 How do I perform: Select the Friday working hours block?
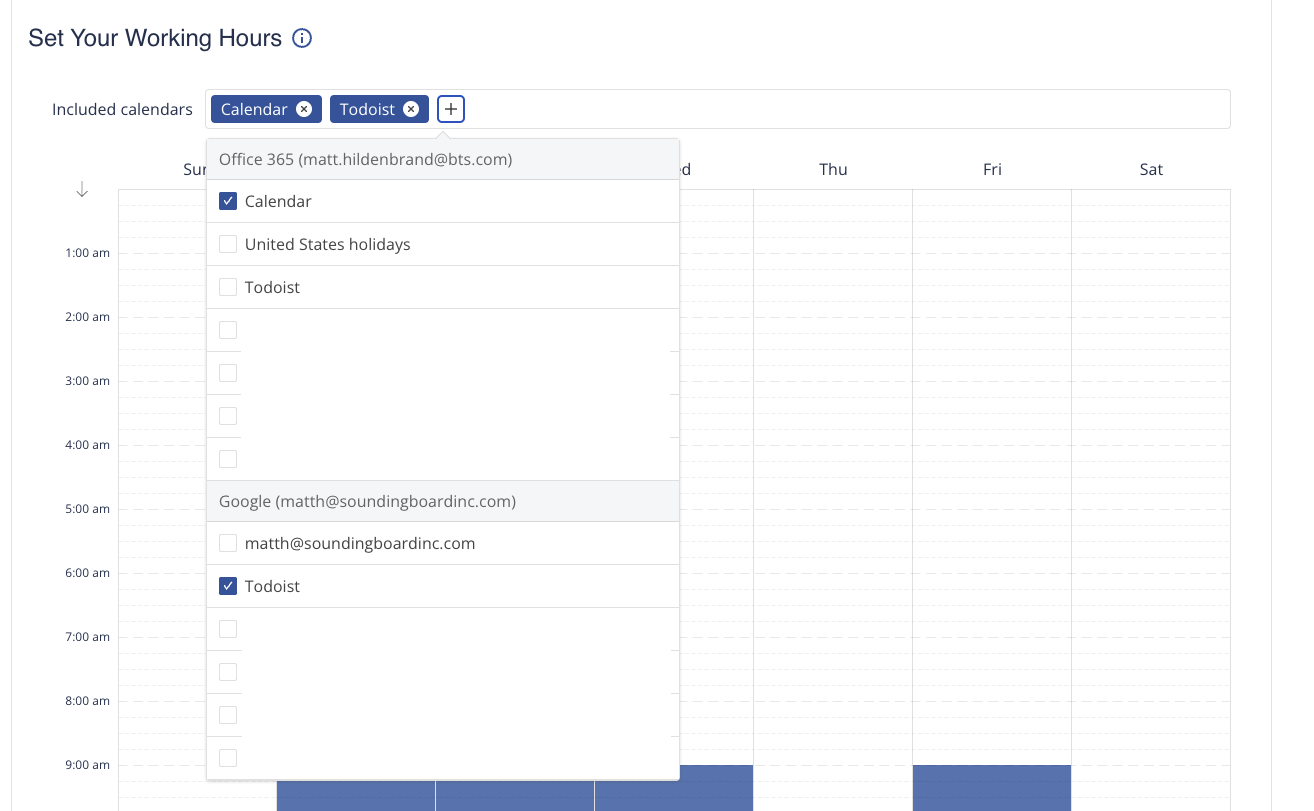point(991,787)
